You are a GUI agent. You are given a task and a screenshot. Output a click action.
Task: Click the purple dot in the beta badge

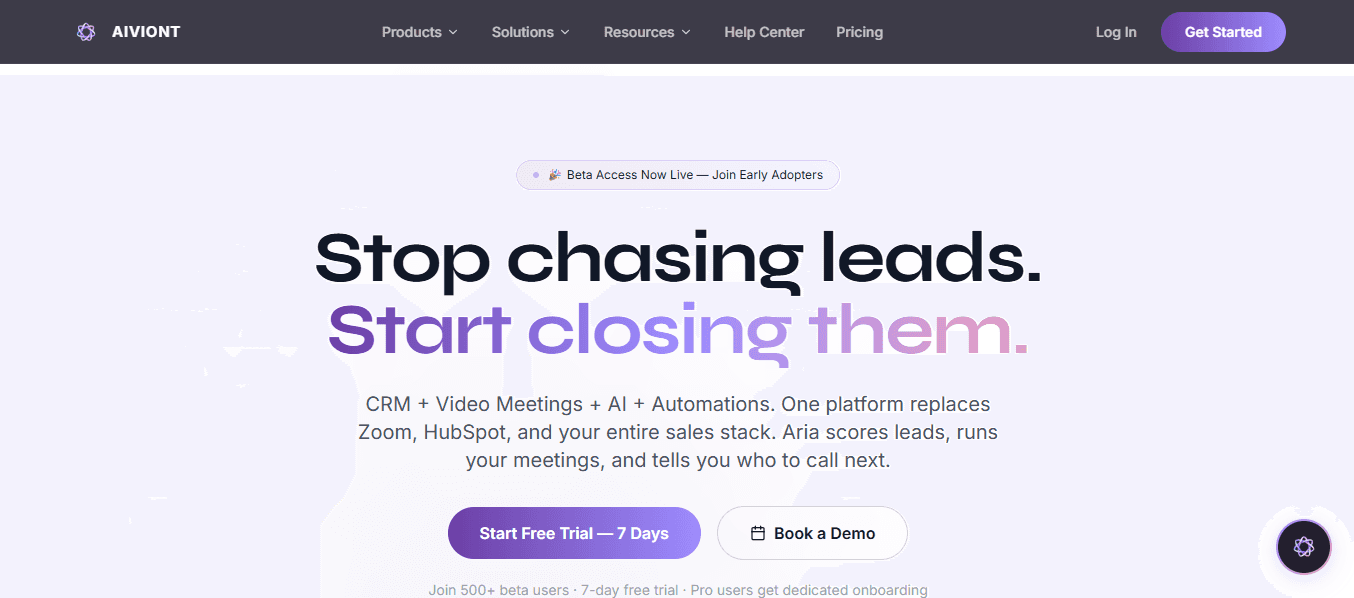(536, 175)
